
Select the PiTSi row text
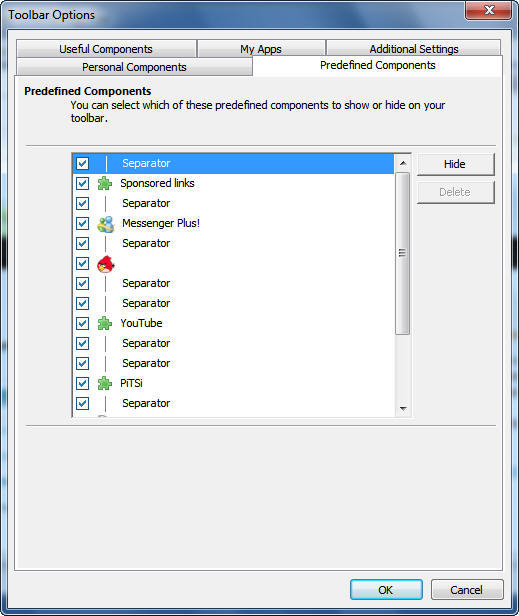coord(131,383)
